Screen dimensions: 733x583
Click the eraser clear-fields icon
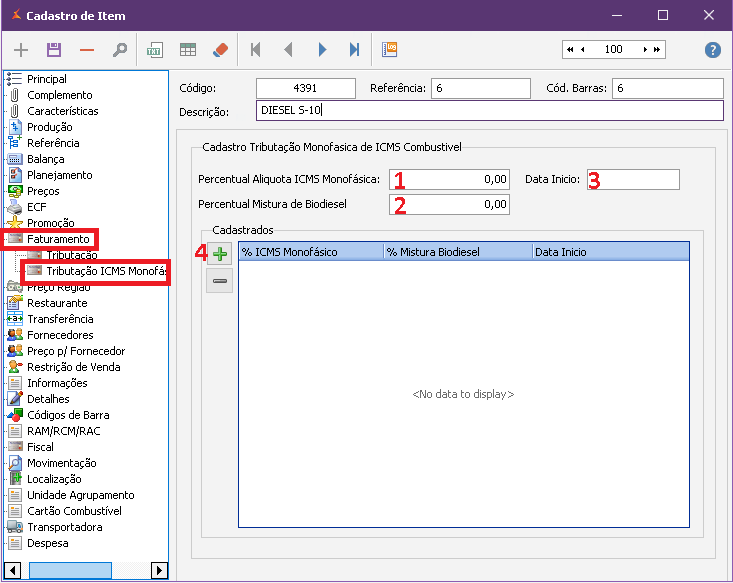(221, 50)
